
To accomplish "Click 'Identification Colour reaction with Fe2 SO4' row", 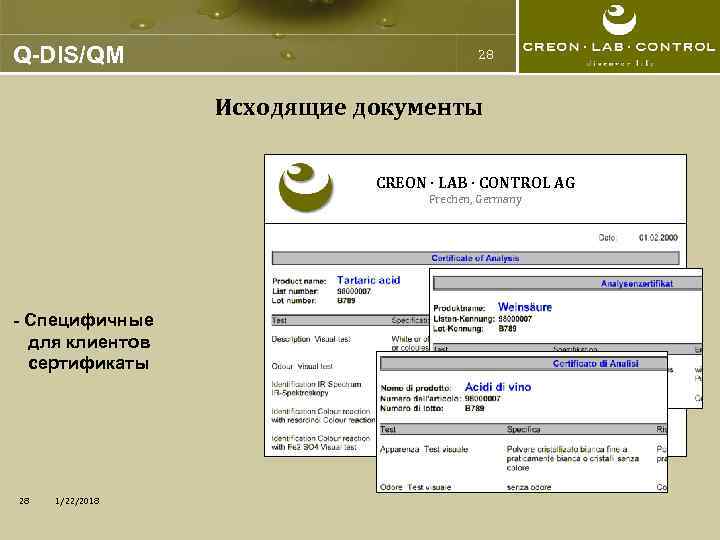I will click(x=321, y=443).
